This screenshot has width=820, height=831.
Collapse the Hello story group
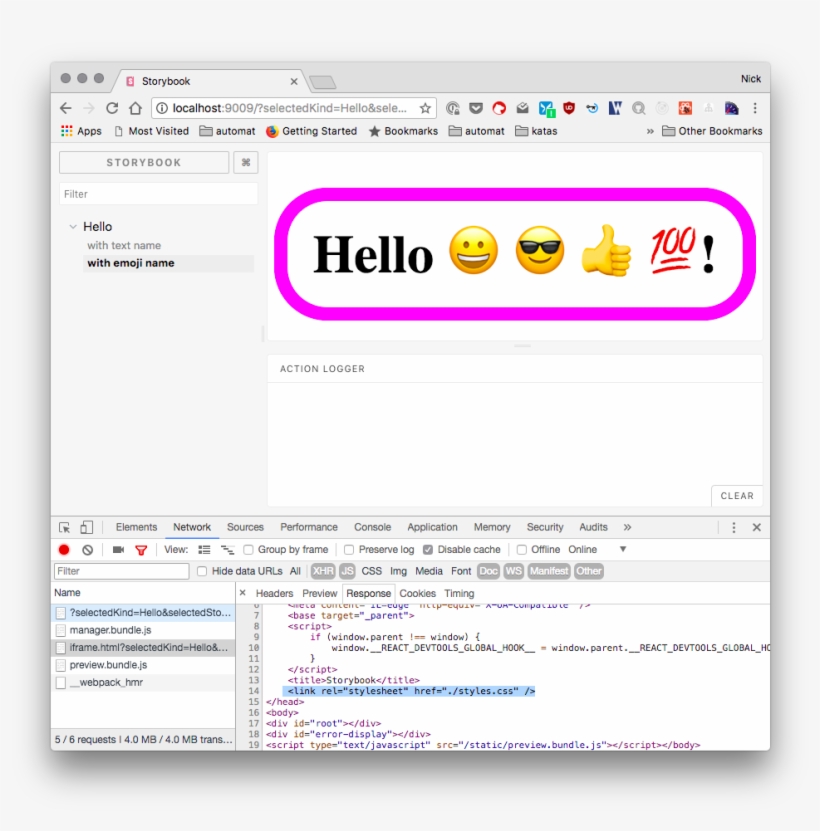click(x=73, y=227)
